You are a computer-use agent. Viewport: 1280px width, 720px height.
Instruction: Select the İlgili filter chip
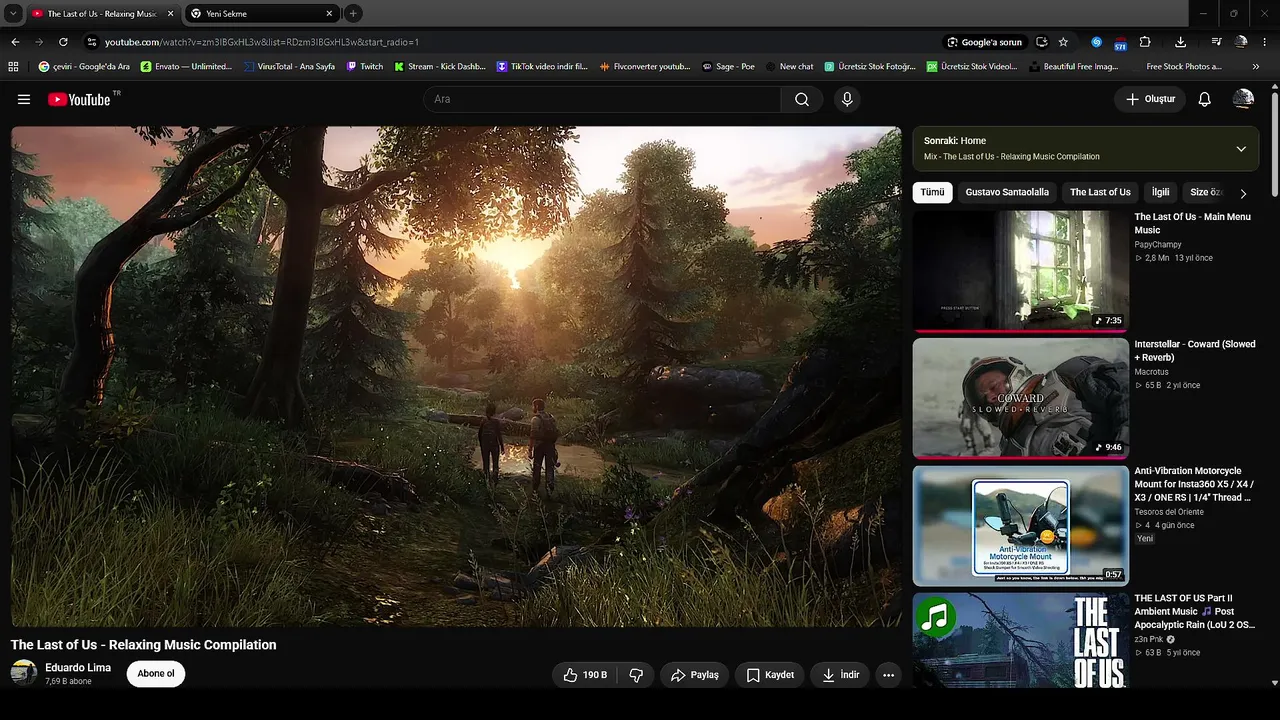[x=1160, y=192]
